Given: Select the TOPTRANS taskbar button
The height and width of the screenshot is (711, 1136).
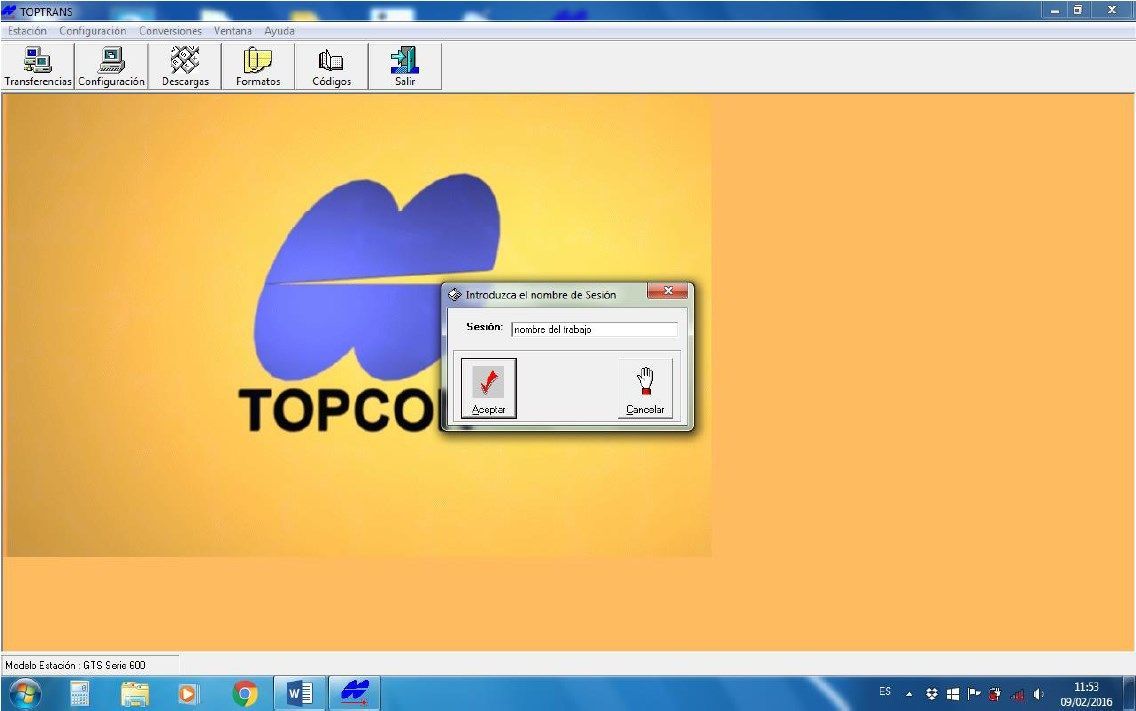Looking at the screenshot, I should (x=355, y=694).
